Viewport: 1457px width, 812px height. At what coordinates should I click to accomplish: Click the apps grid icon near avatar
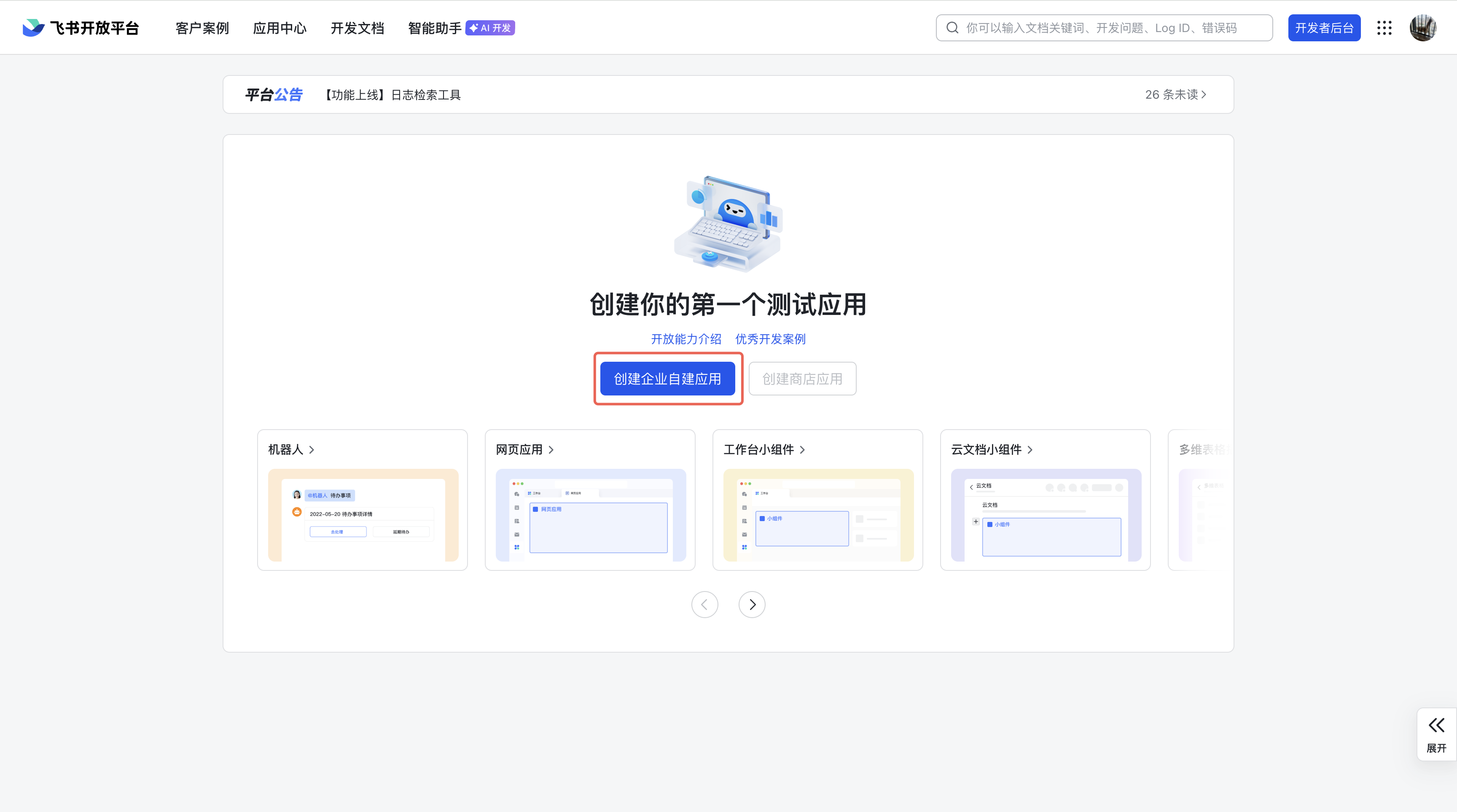tap(1384, 27)
